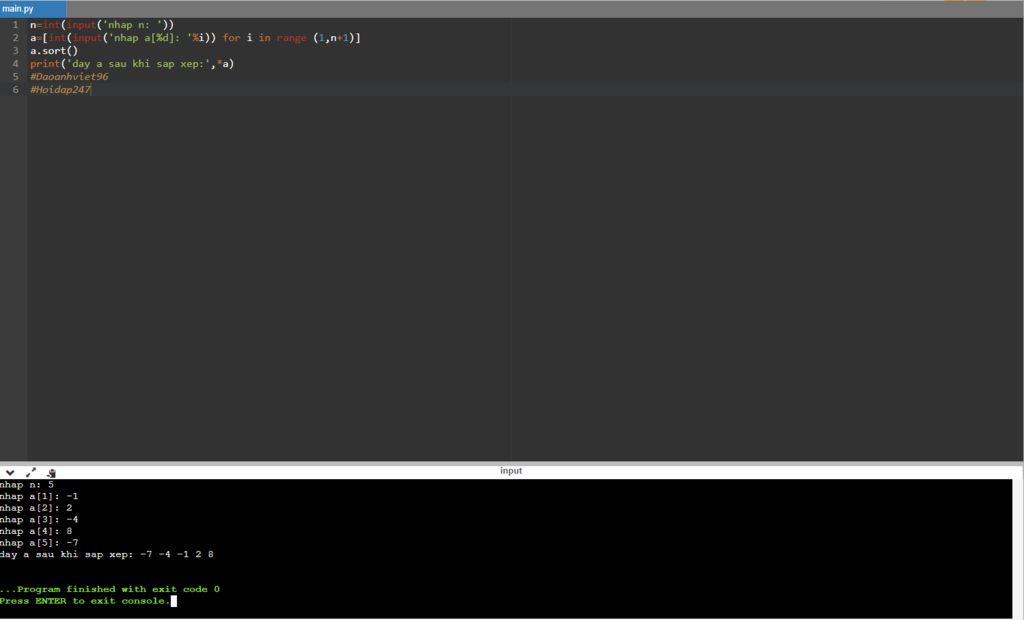
Task: Click the clear console icon
Action: pyautogui.click(x=51, y=472)
